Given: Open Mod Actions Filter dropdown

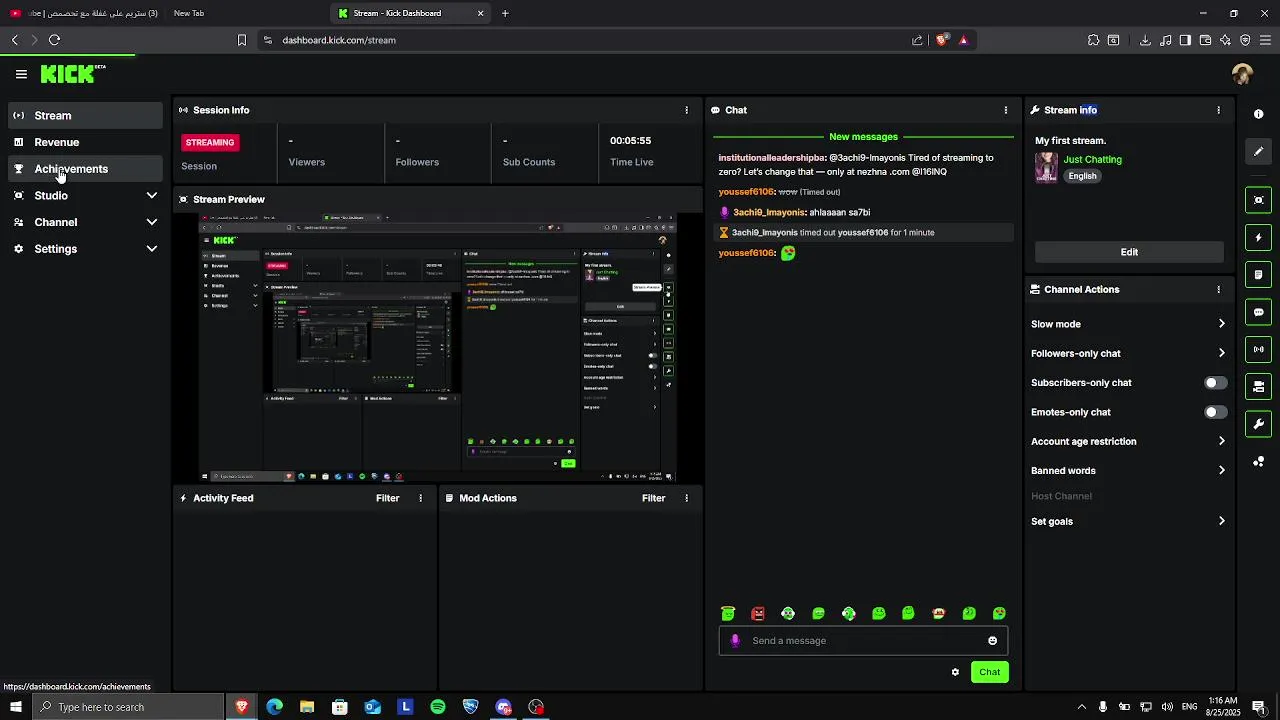Looking at the screenshot, I should pyautogui.click(x=653, y=498).
